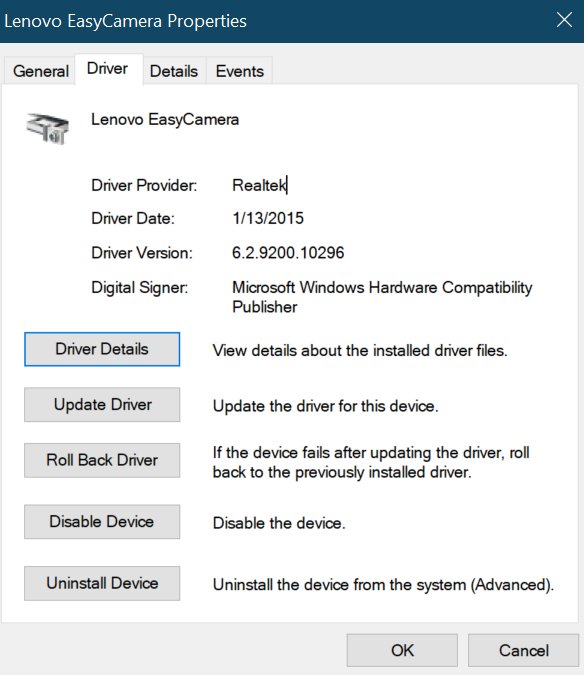Click the dialog title bar text

125,21
